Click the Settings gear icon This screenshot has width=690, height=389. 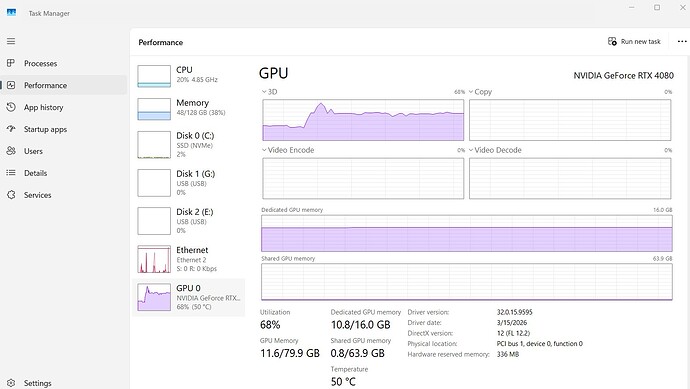click(11, 383)
